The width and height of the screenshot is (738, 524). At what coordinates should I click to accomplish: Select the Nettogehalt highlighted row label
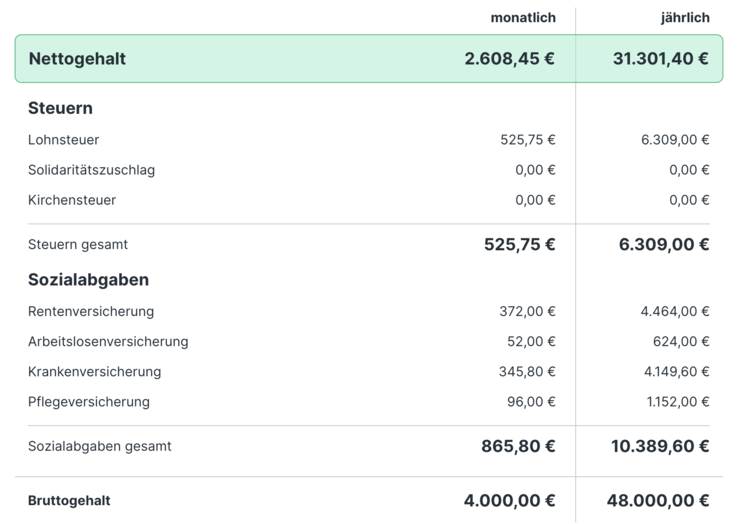point(77,59)
